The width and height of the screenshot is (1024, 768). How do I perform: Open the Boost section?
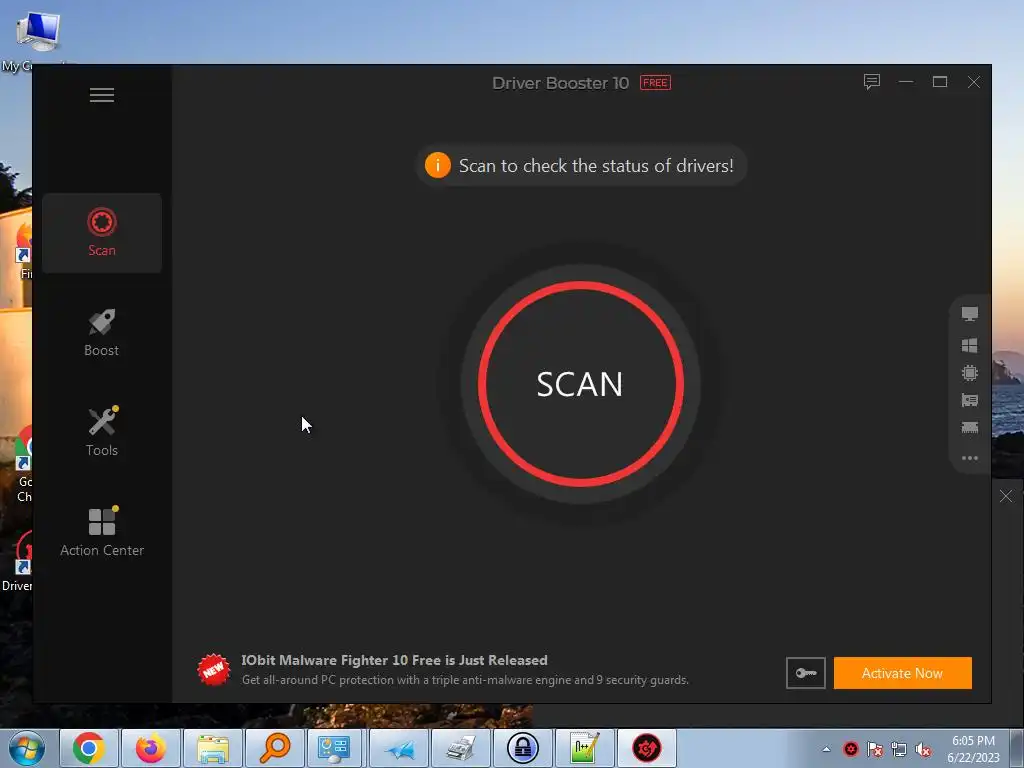102,333
